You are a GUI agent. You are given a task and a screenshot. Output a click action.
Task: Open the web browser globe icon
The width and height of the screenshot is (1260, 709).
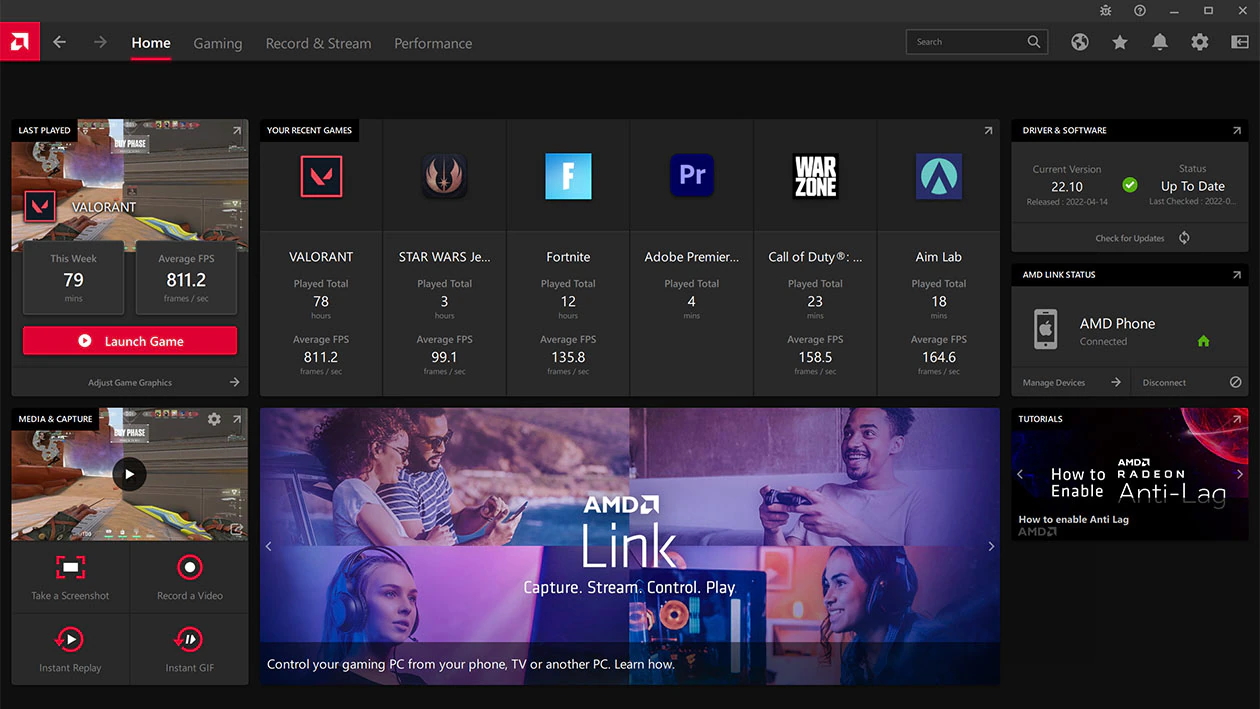pyautogui.click(x=1080, y=42)
